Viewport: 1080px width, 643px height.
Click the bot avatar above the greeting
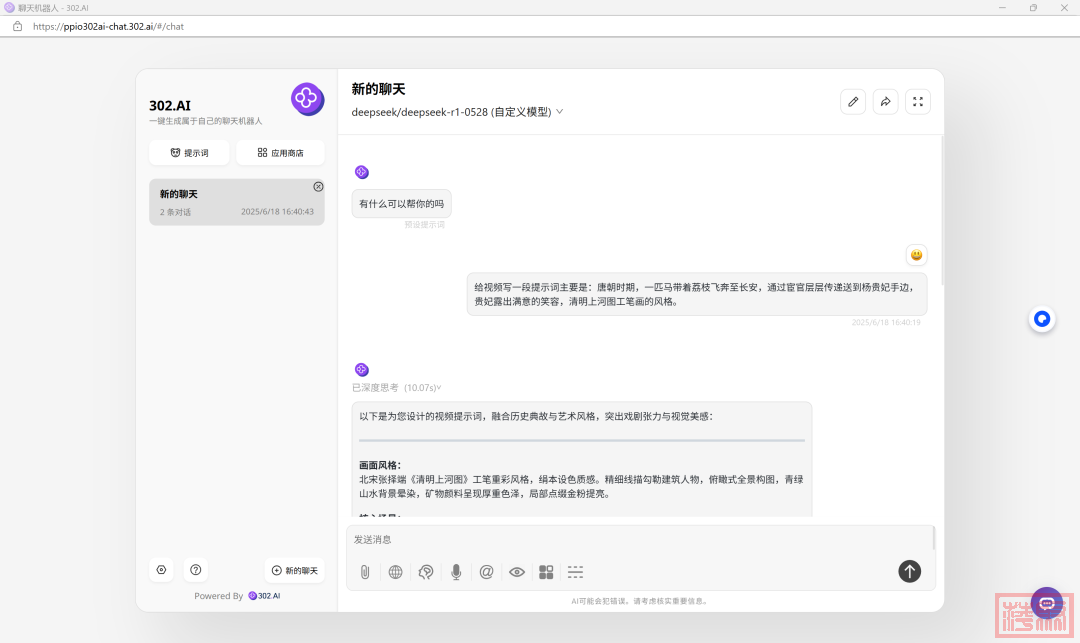pyautogui.click(x=362, y=172)
